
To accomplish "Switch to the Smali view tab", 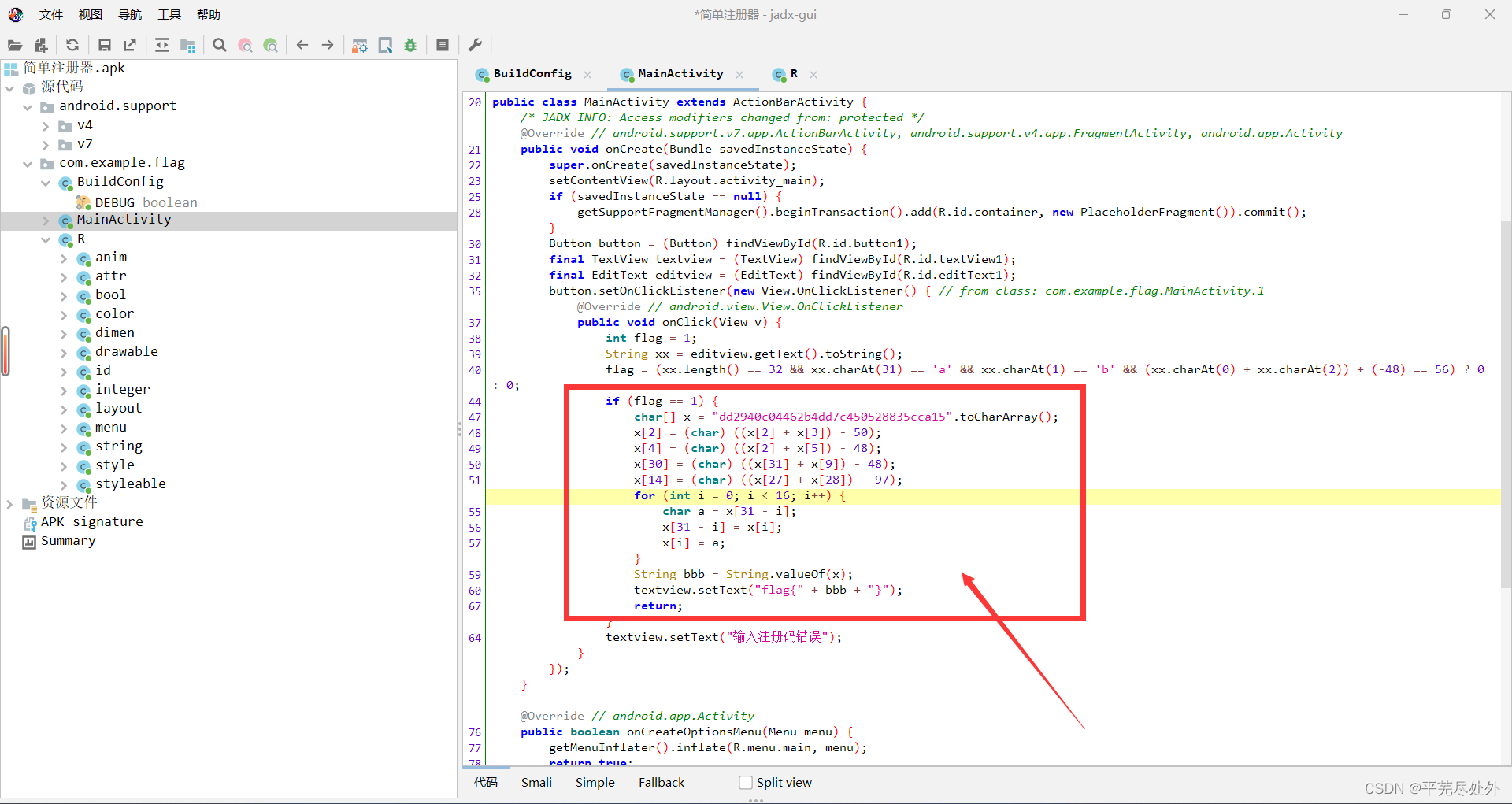I will coord(536,783).
